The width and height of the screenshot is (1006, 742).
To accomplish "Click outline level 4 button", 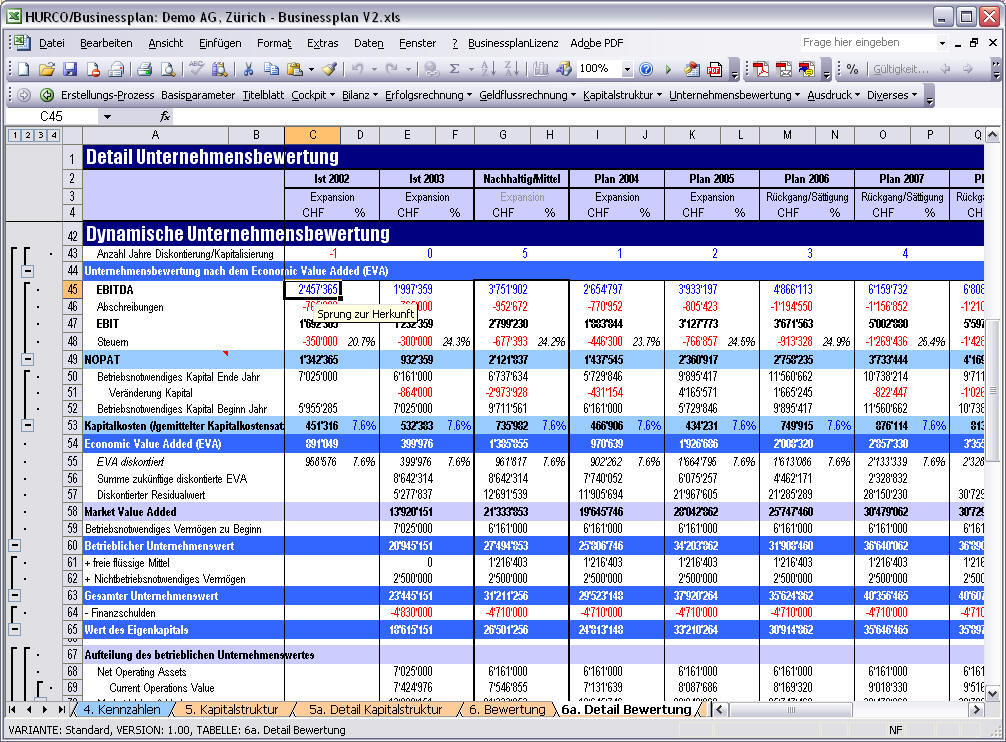I will click(53, 135).
